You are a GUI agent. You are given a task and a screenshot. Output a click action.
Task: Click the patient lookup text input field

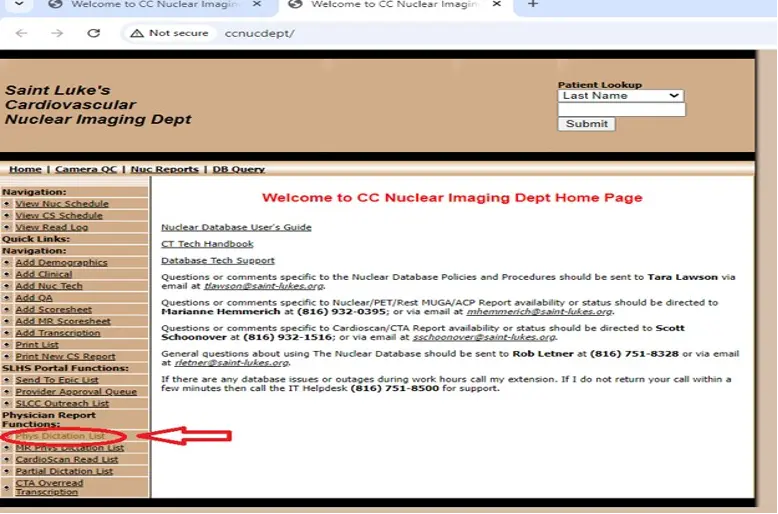(620, 110)
